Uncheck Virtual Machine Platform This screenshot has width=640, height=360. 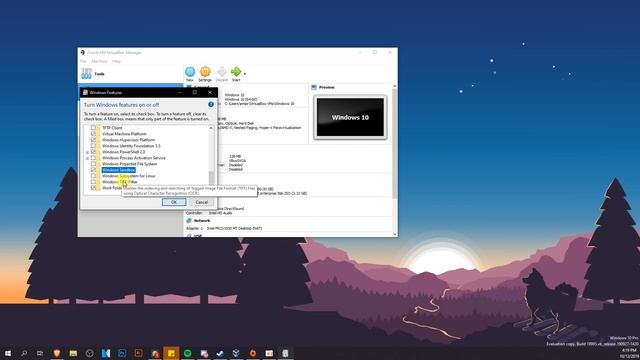coord(93,134)
